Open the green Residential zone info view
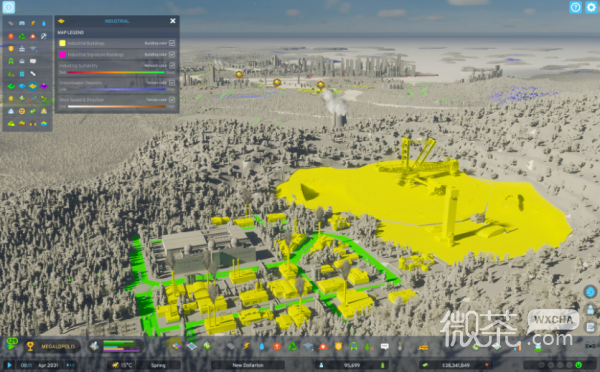The image size is (600, 372). coord(11,86)
